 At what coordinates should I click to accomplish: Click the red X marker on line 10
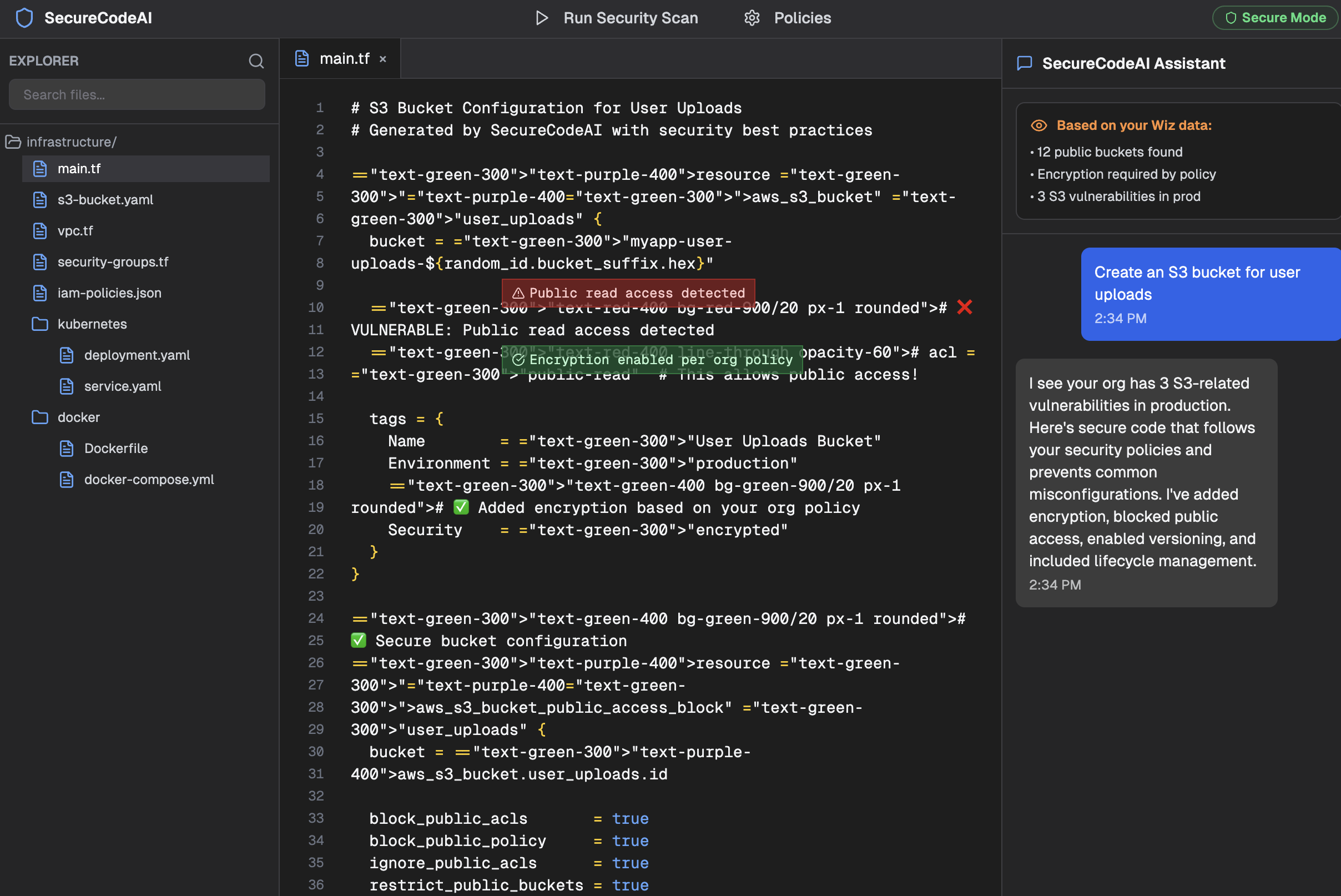click(965, 308)
